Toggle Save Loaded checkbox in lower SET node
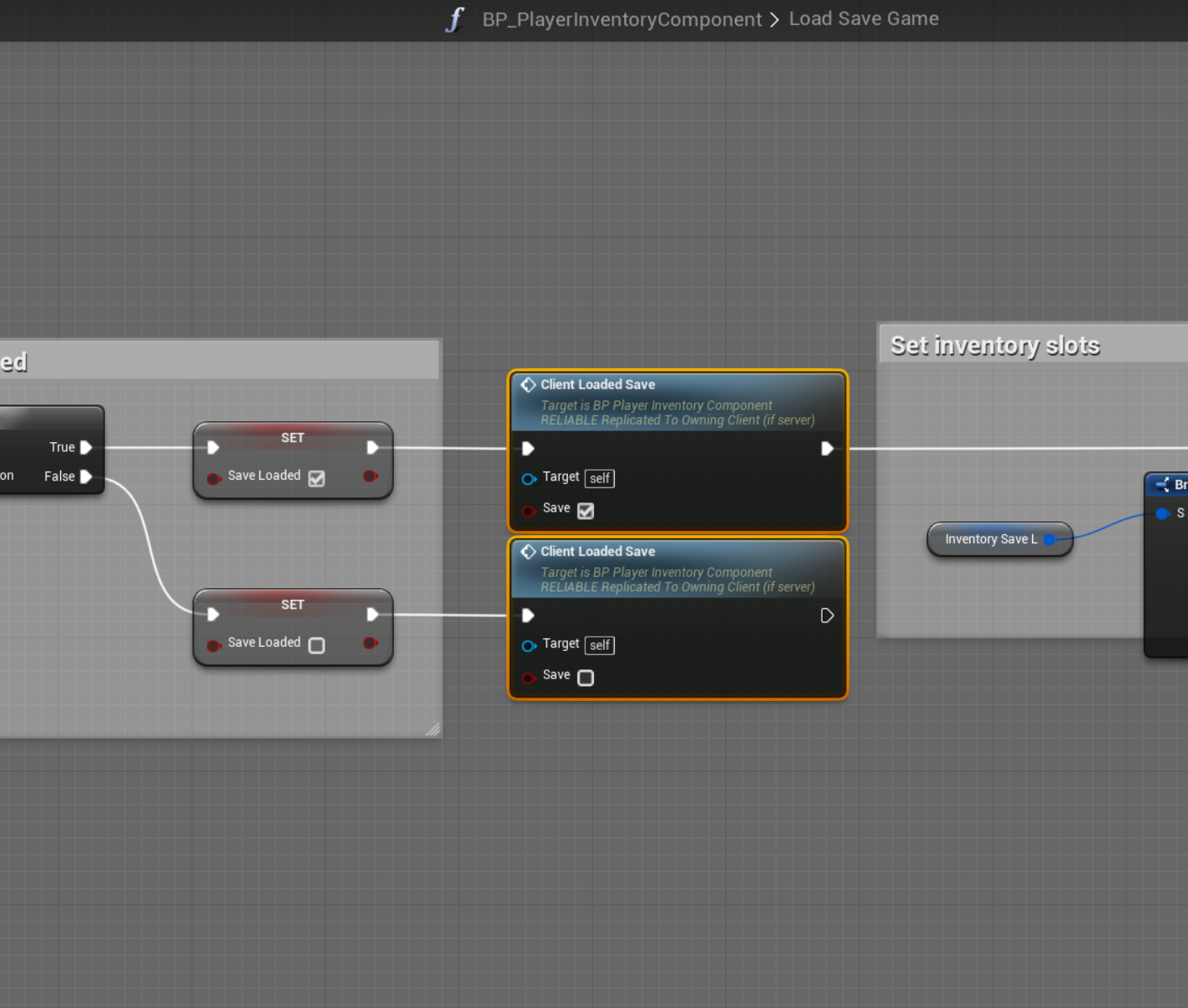Image resolution: width=1188 pixels, height=1008 pixels. [x=317, y=645]
